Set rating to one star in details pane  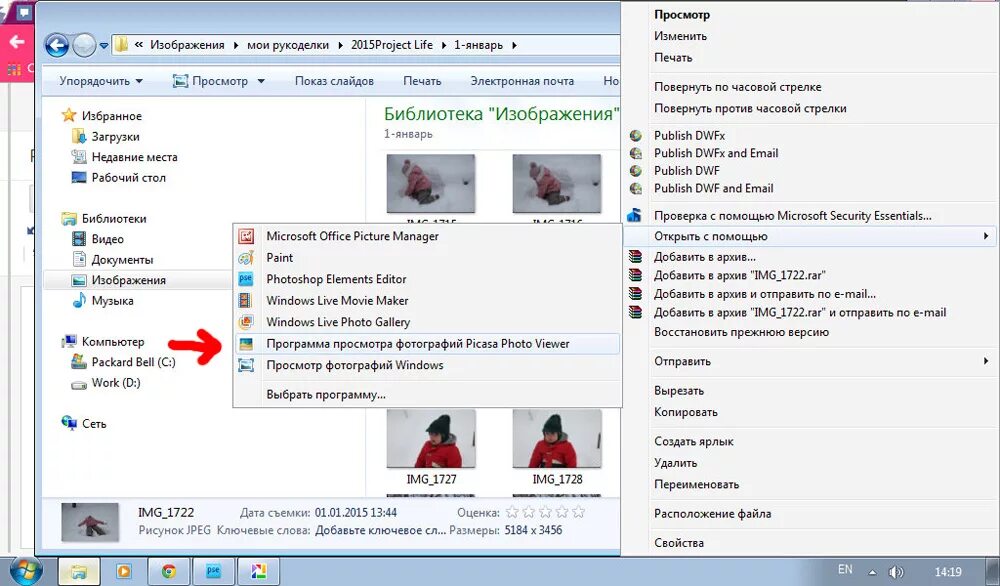pos(512,512)
